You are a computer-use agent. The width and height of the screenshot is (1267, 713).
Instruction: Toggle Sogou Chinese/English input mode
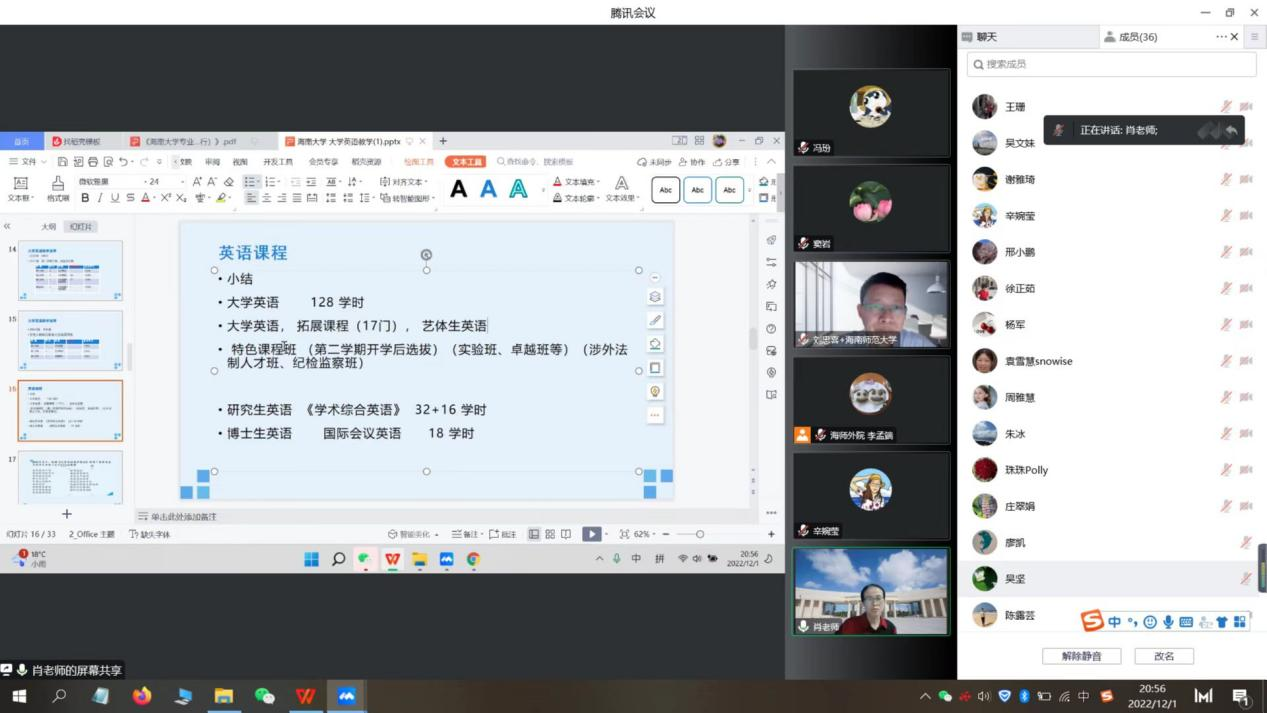point(1114,622)
